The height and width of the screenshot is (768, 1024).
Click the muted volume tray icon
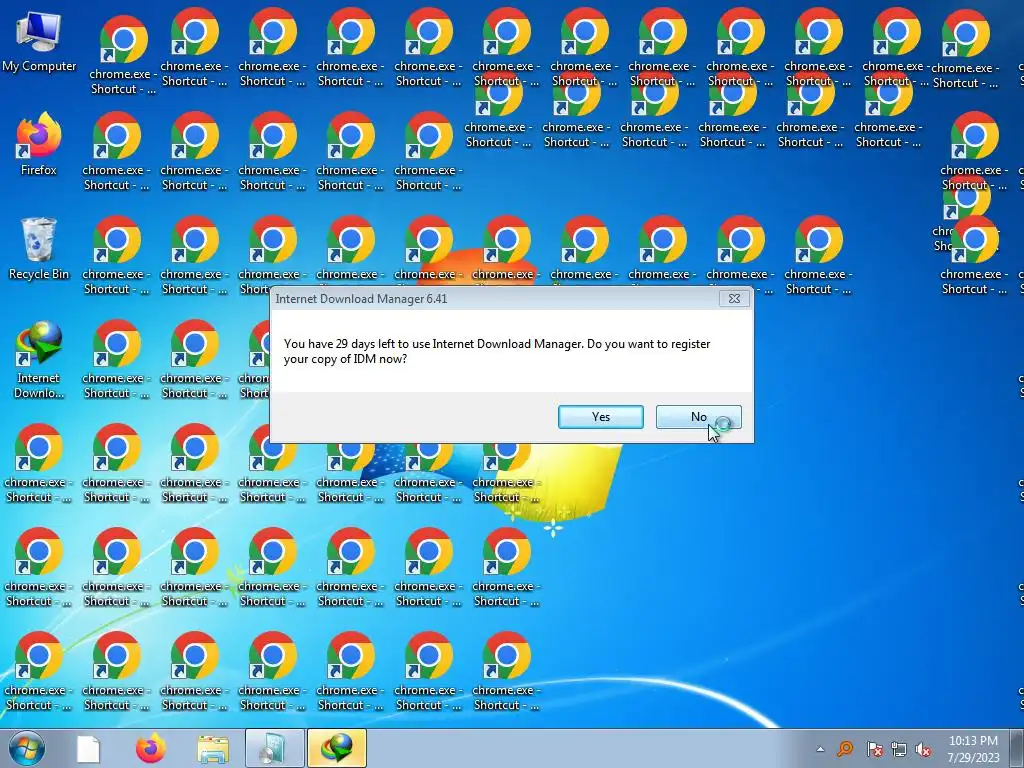(x=923, y=749)
